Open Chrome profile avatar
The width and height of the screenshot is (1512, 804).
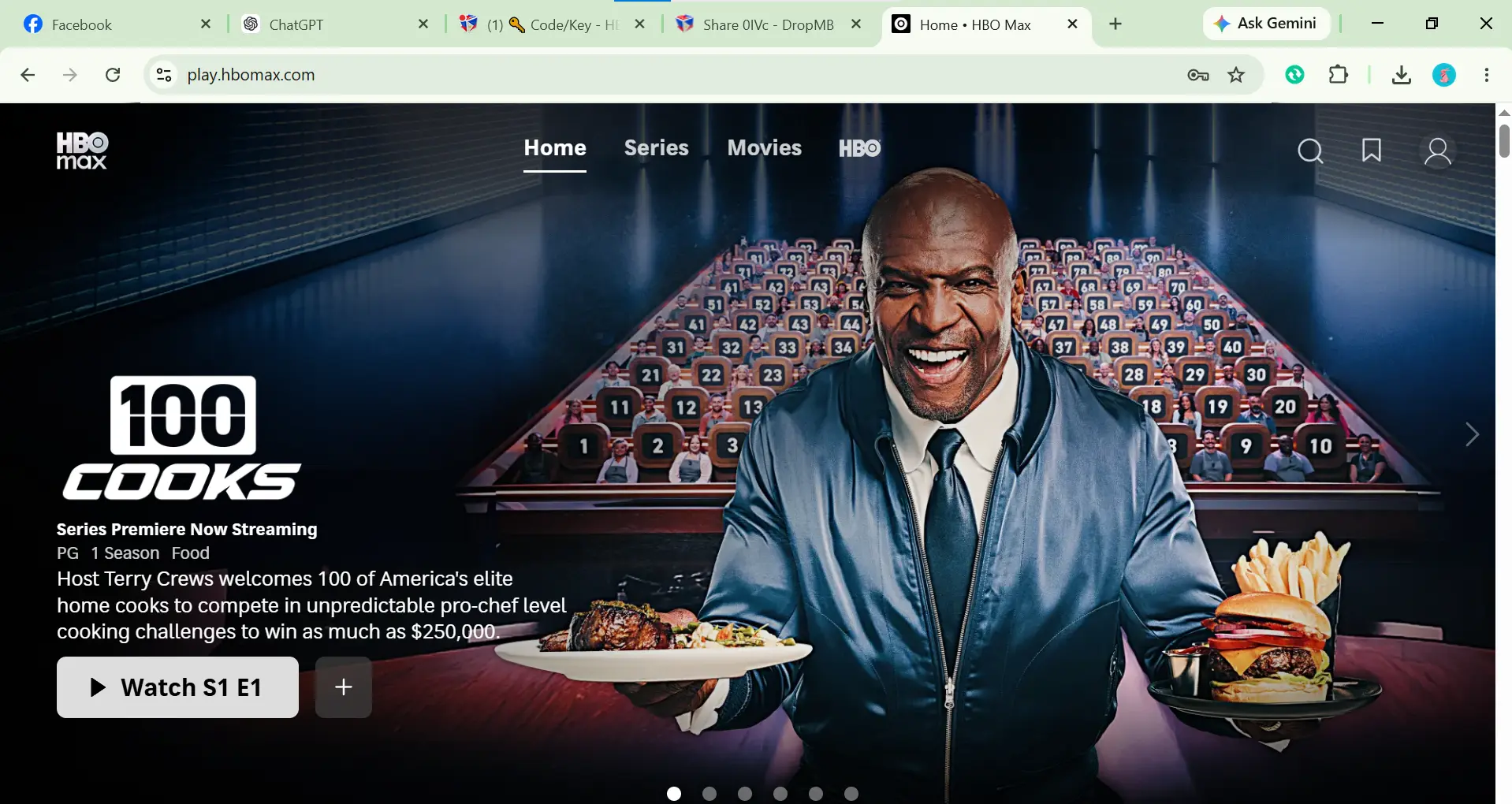(x=1444, y=75)
